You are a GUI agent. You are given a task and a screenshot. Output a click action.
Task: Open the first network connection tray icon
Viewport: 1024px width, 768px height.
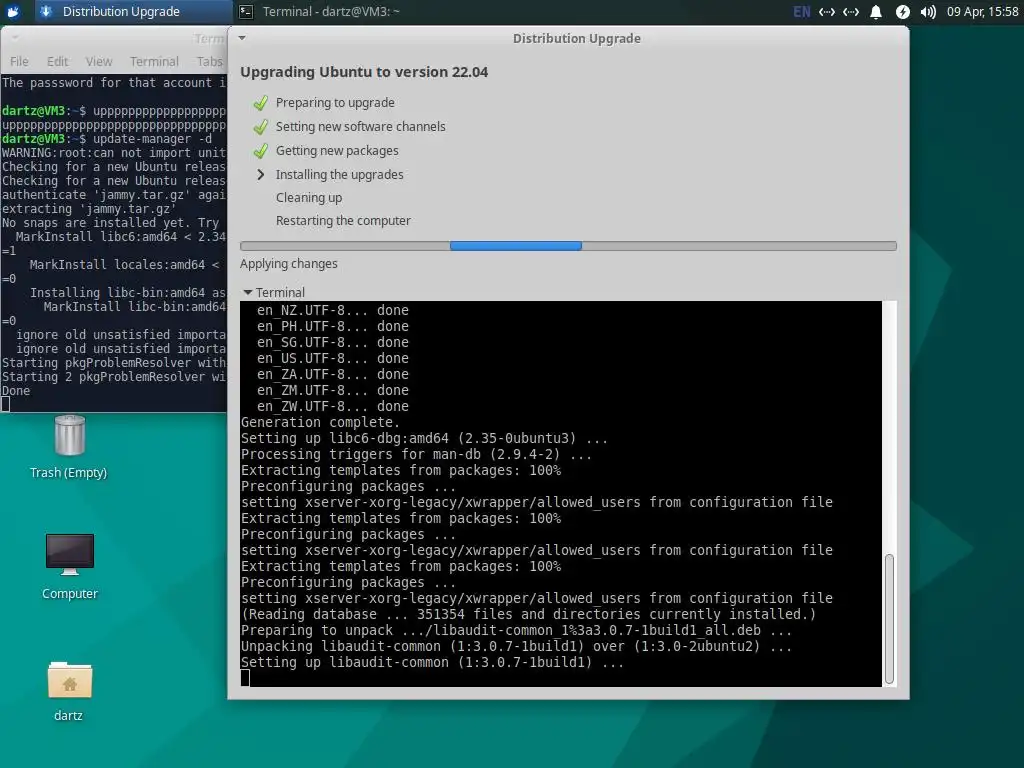click(827, 12)
